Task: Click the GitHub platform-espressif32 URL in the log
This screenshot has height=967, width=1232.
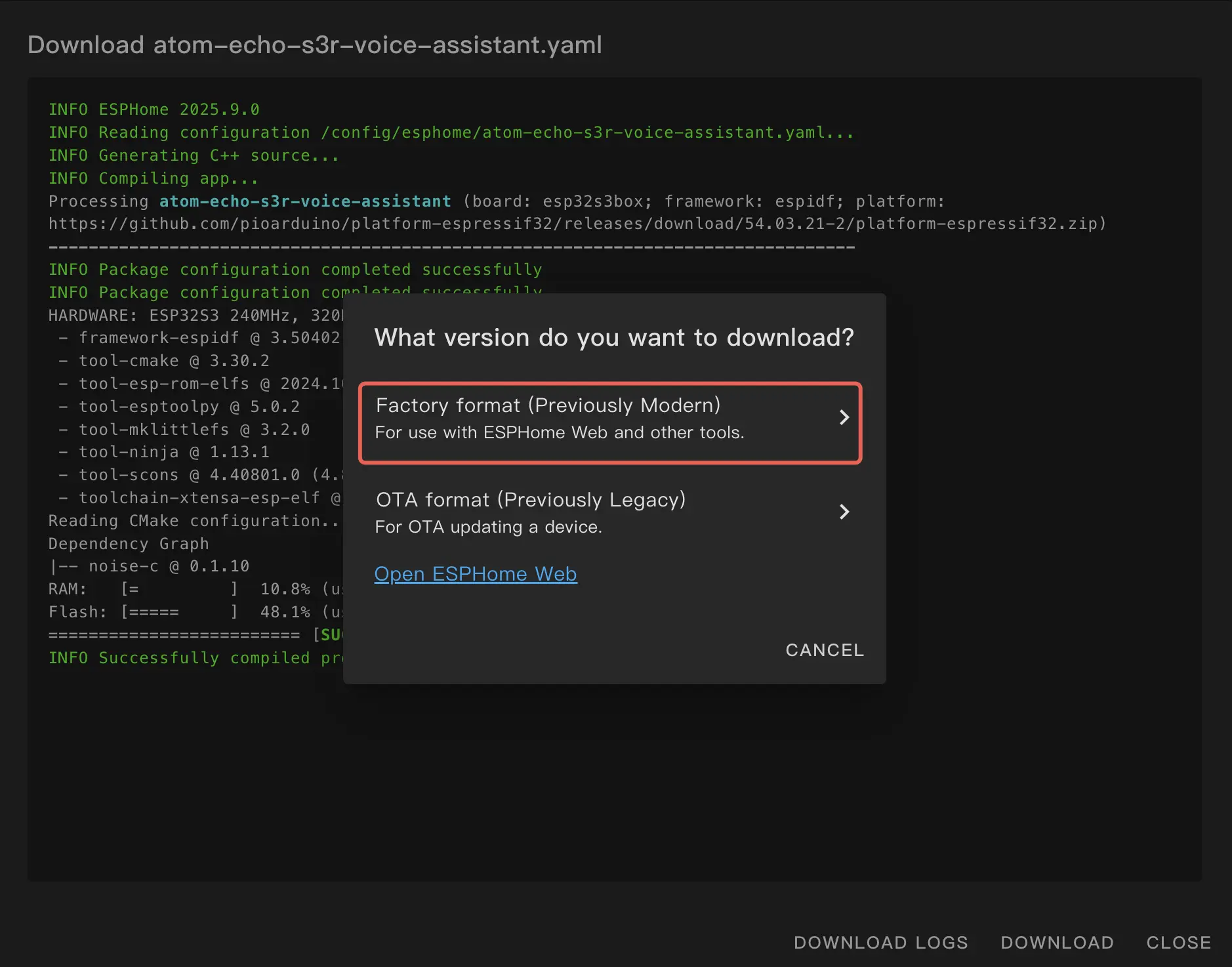Action: [x=577, y=224]
